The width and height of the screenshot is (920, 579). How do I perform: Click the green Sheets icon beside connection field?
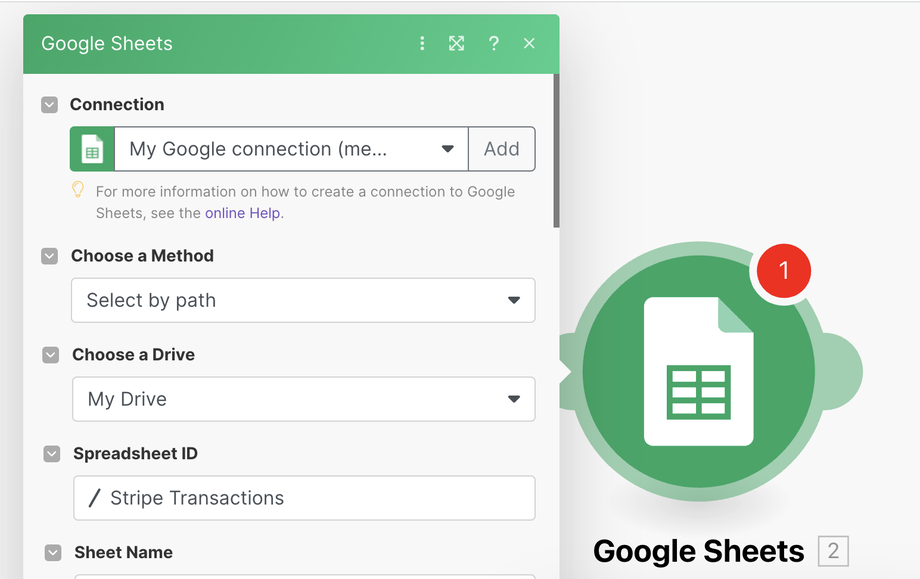pyautogui.click(x=92, y=149)
